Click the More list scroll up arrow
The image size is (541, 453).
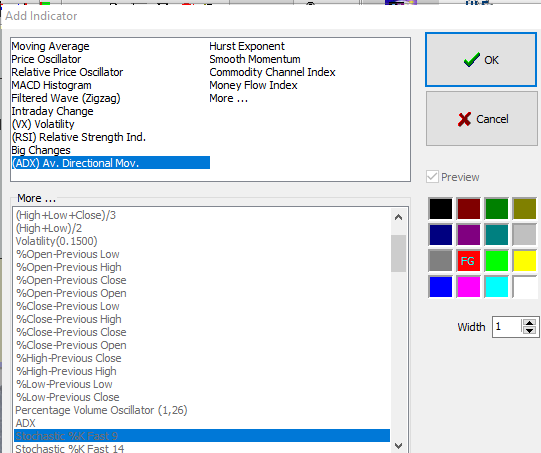[399, 217]
